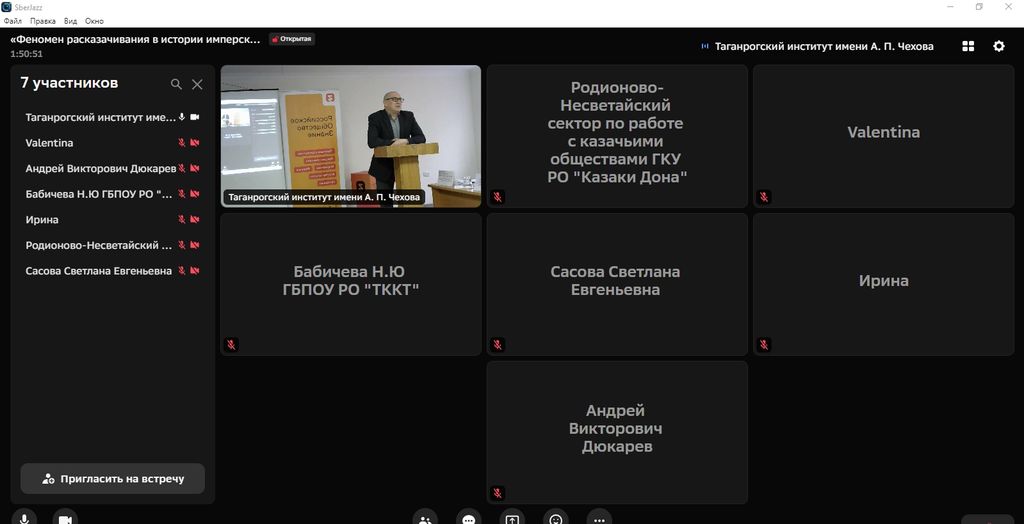Switch the grid layout view icon
The image size is (1024, 524).
tap(968, 46)
